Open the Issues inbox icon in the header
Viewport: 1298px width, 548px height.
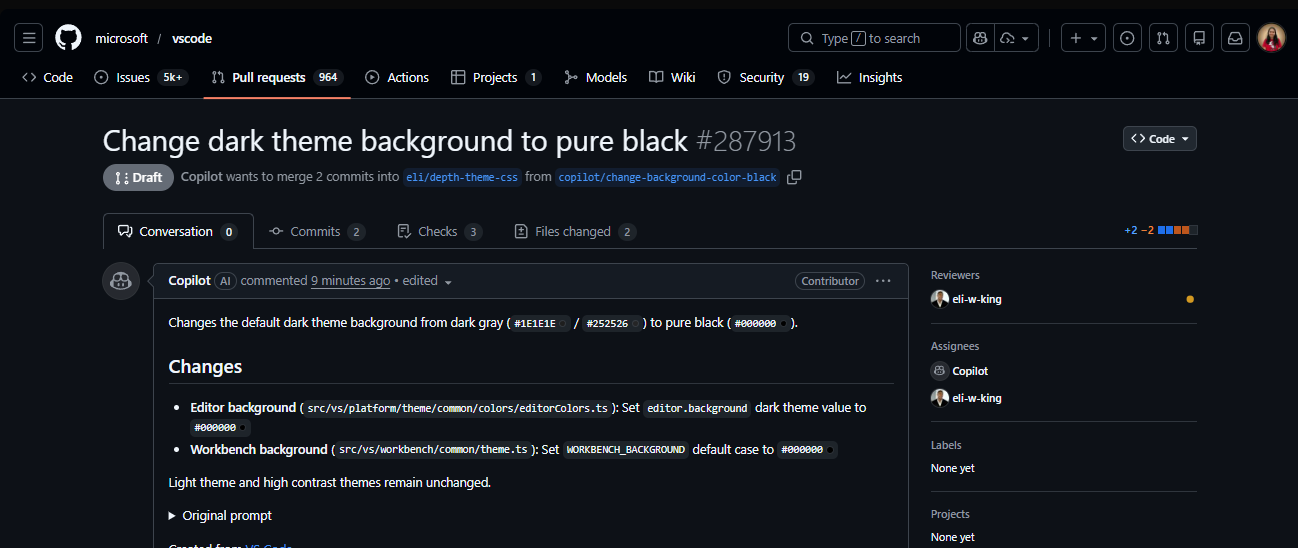[x=1127, y=38]
